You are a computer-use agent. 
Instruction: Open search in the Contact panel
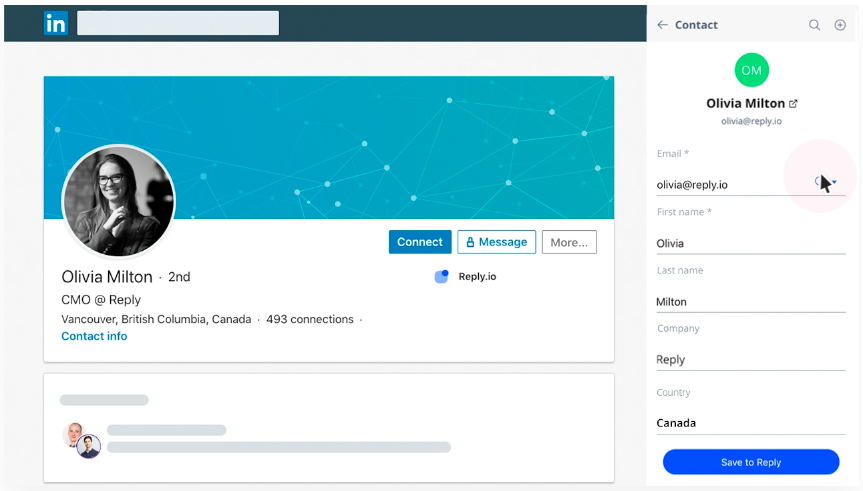pos(815,25)
